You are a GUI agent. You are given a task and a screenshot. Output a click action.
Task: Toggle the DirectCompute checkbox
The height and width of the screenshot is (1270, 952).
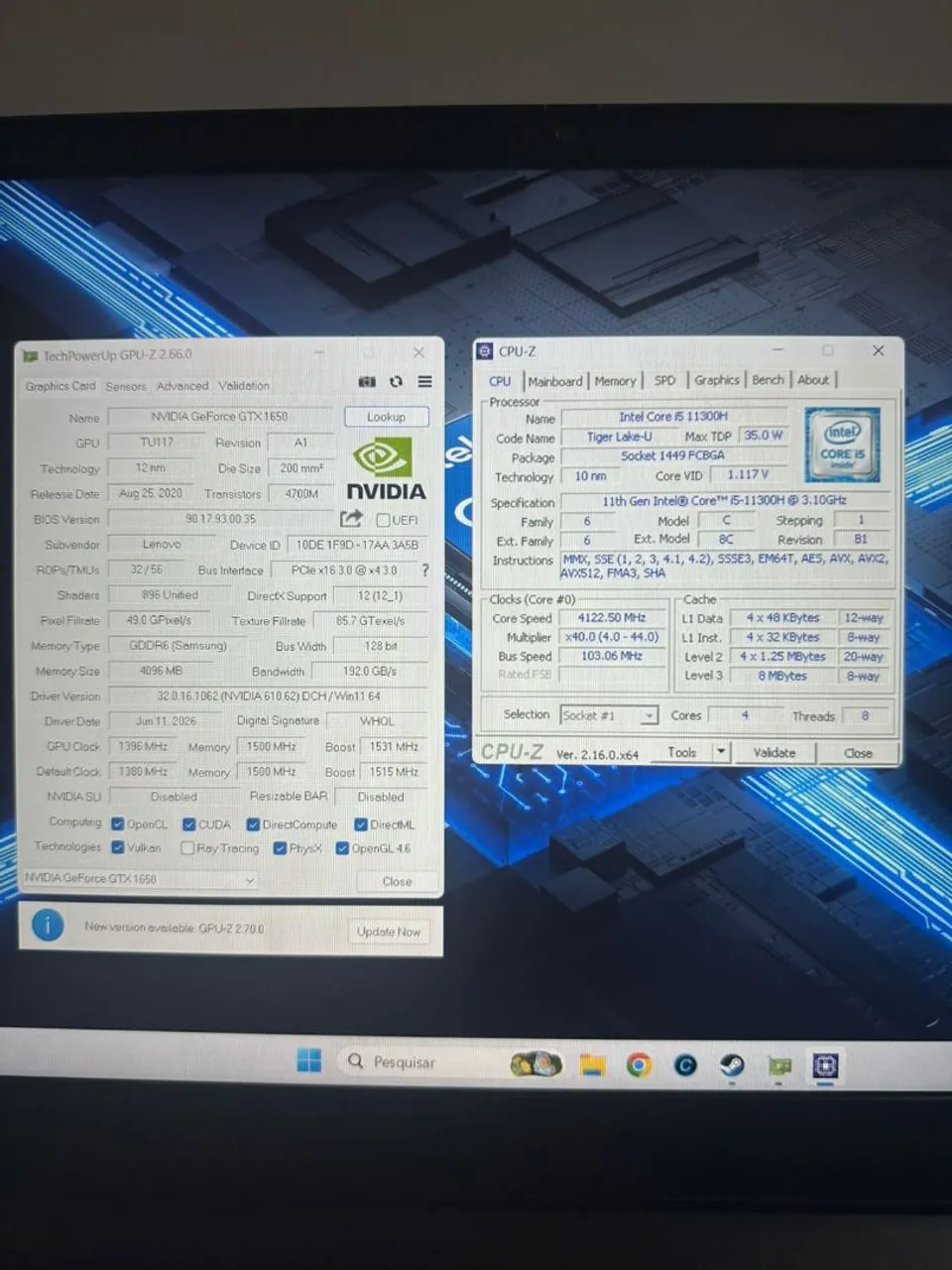tap(253, 824)
